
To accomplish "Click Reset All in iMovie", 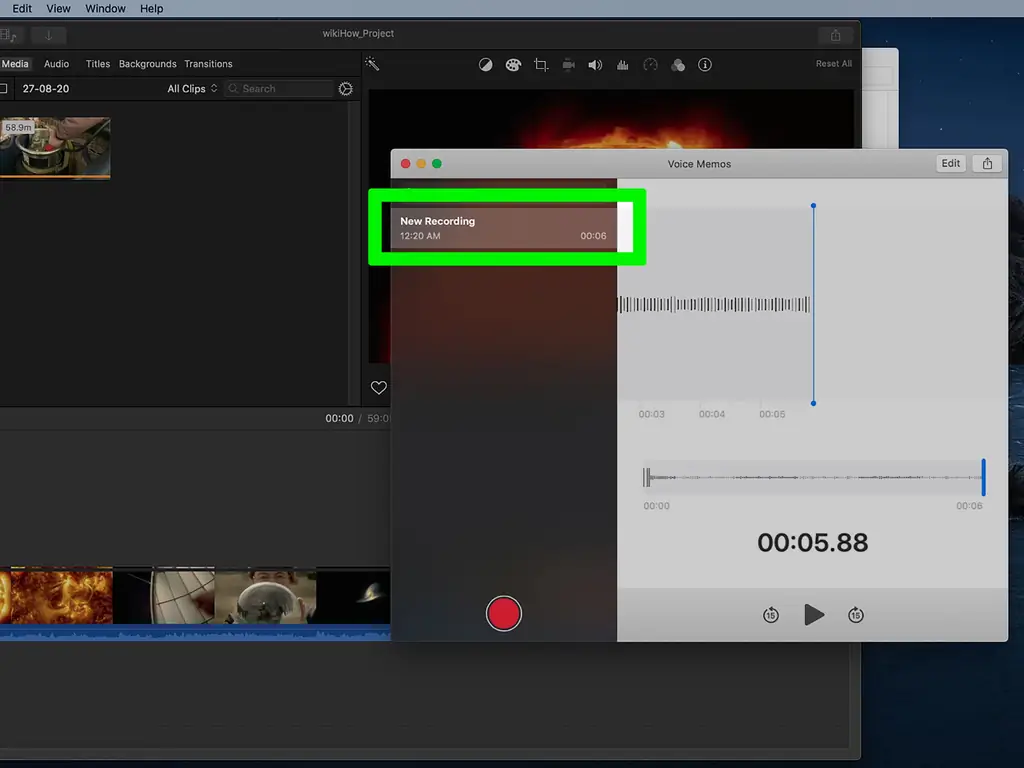I will tap(833, 63).
